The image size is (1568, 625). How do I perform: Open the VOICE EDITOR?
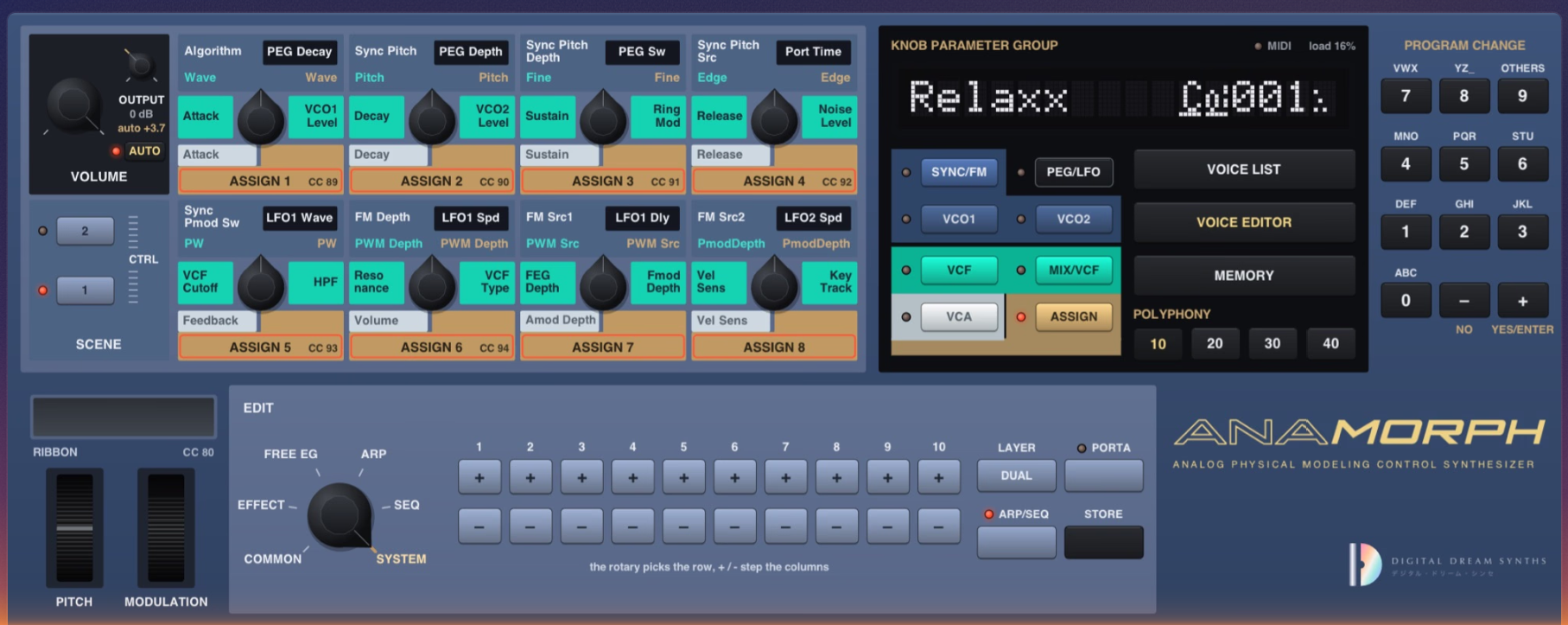(x=1244, y=222)
